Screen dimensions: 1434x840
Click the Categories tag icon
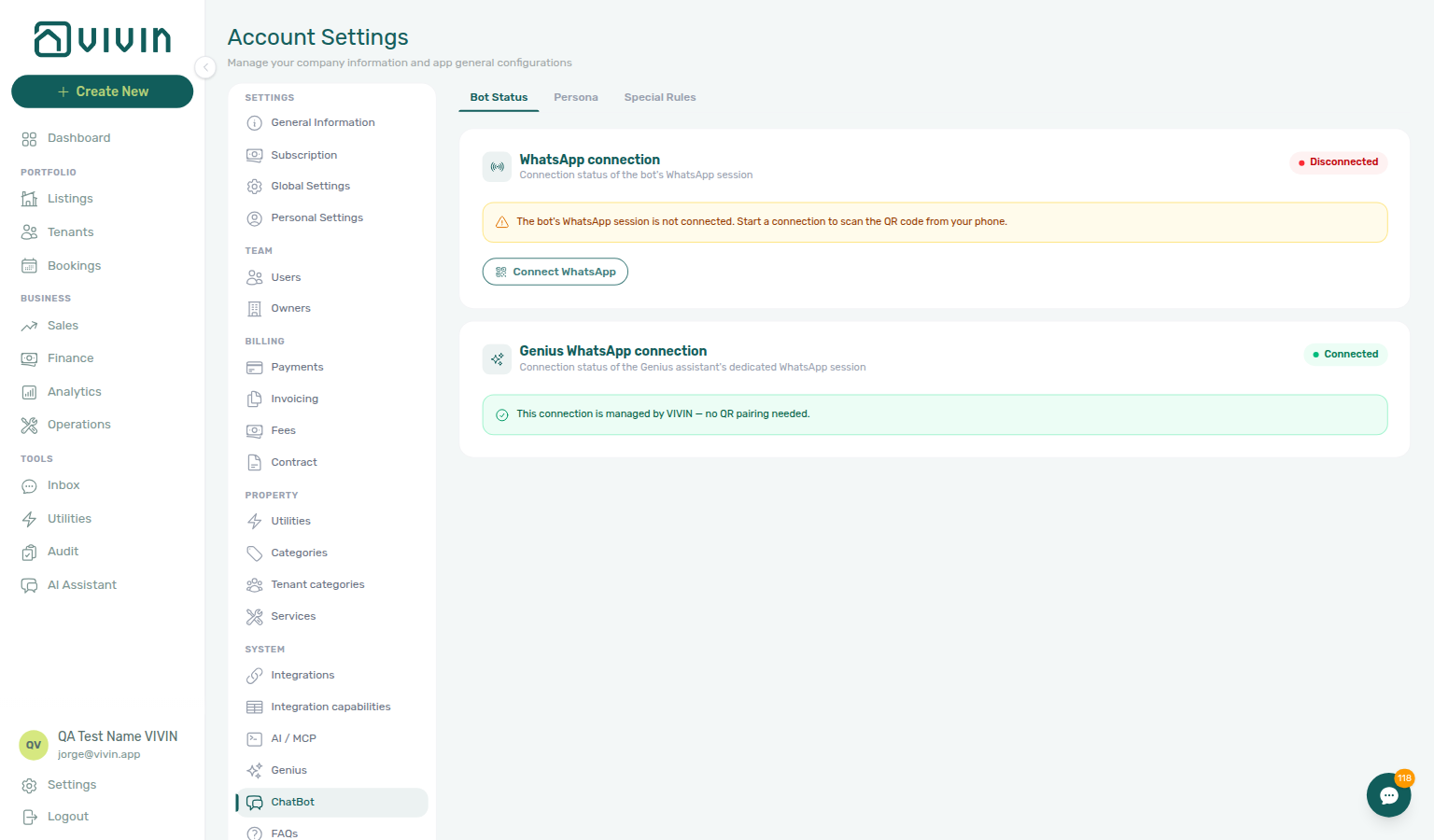(254, 553)
